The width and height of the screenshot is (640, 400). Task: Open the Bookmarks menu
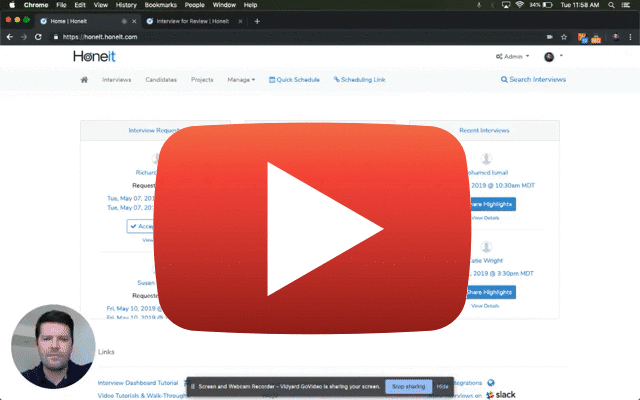[160, 5]
